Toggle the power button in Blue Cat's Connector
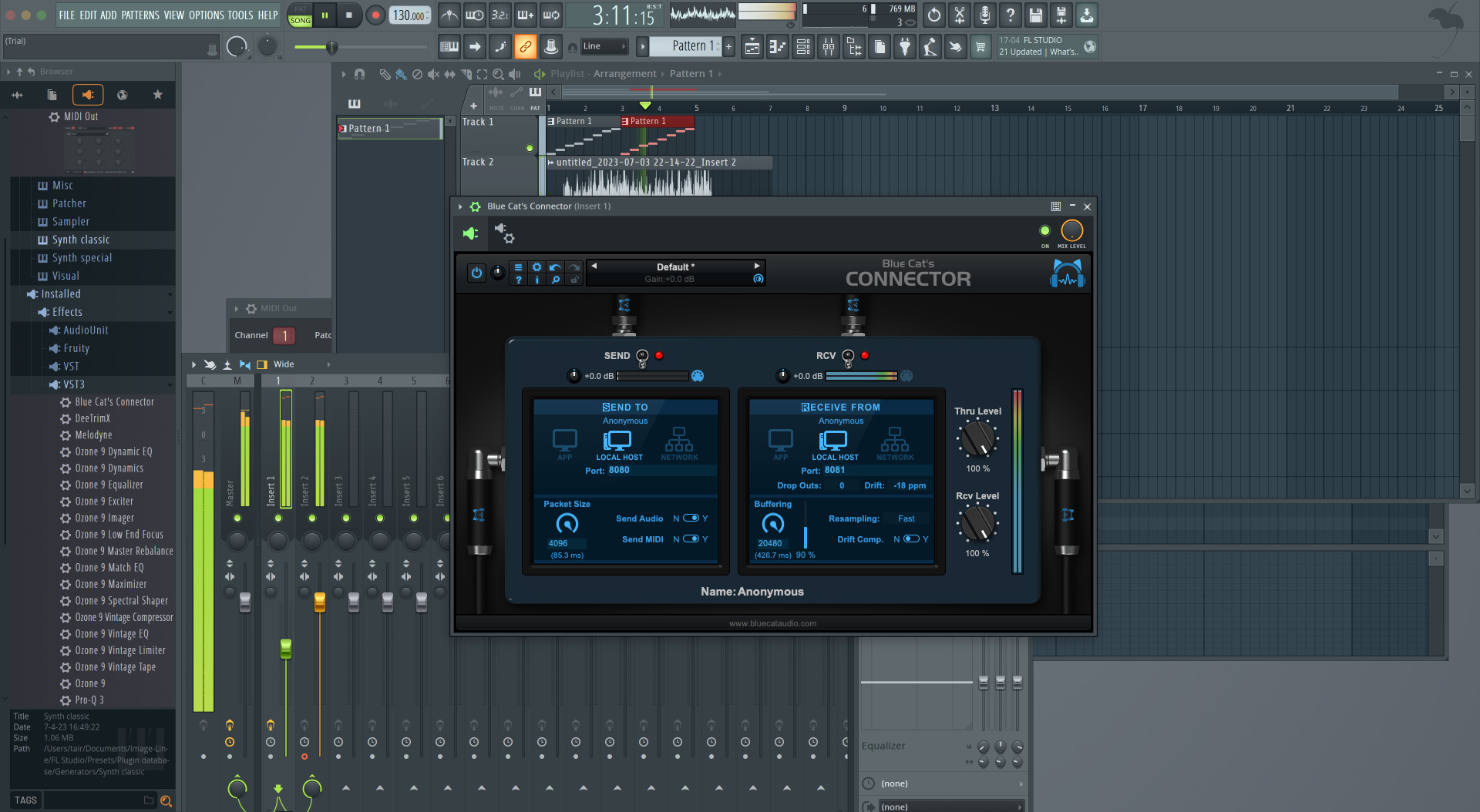The width and height of the screenshot is (1480, 812). [x=476, y=272]
